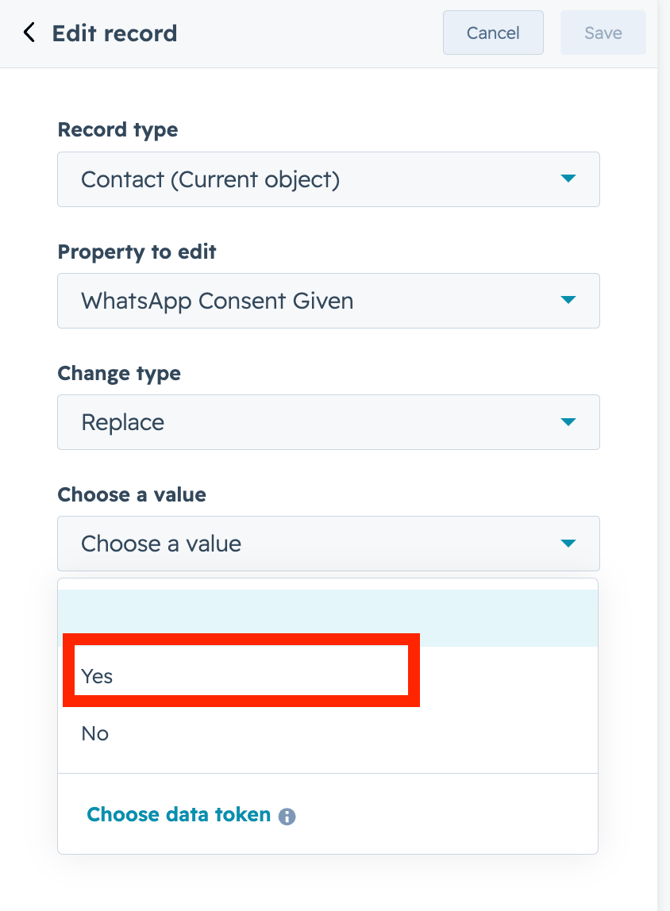
Task: Click the Property to edit field label
Action: pyautogui.click(x=136, y=252)
